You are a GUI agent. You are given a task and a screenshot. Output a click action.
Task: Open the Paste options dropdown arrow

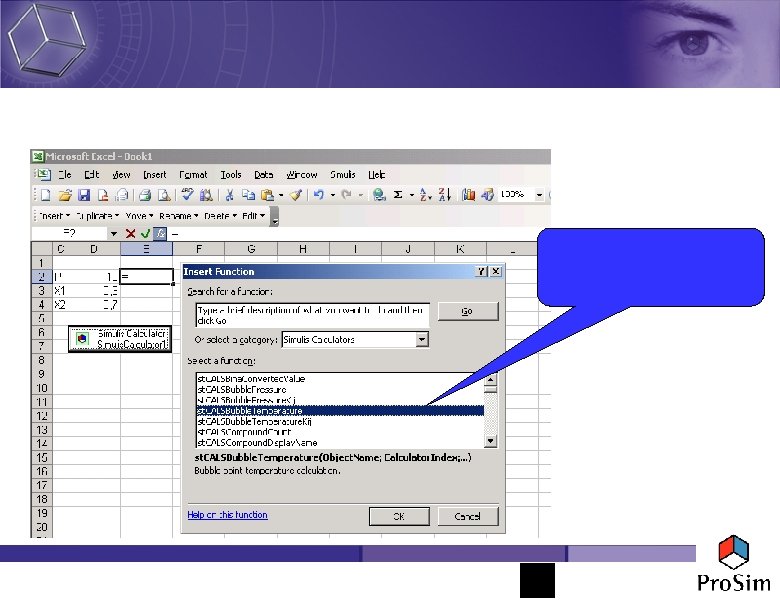pyautogui.click(x=281, y=196)
